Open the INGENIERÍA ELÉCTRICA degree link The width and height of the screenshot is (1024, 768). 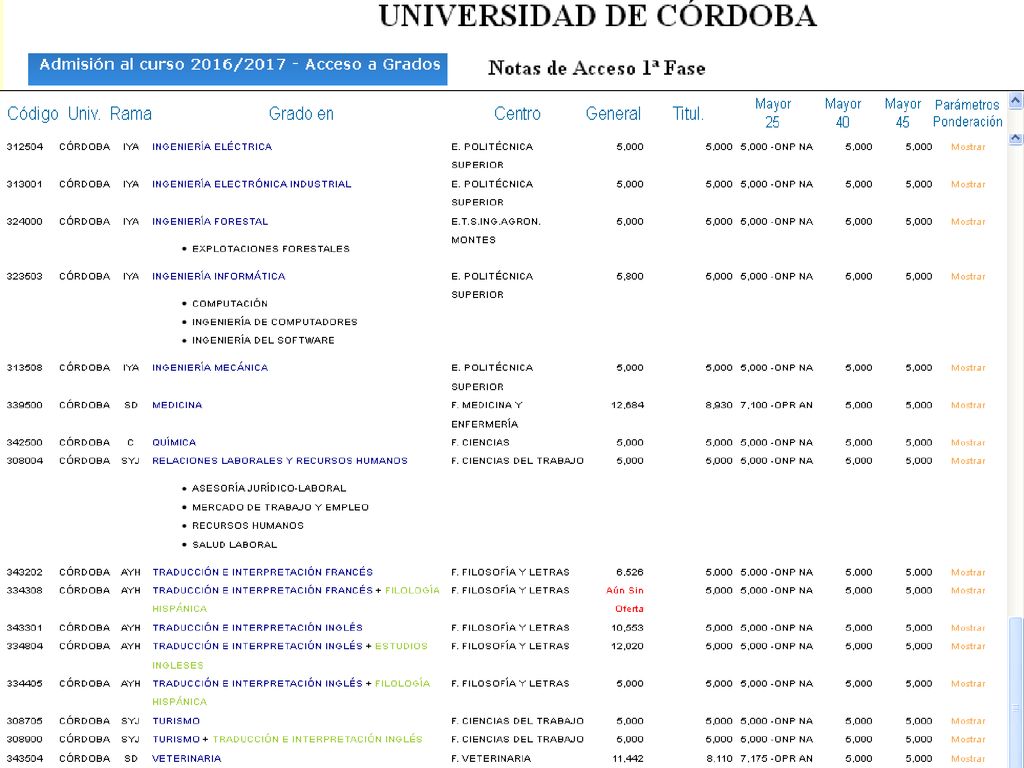(x=212, y=147)
